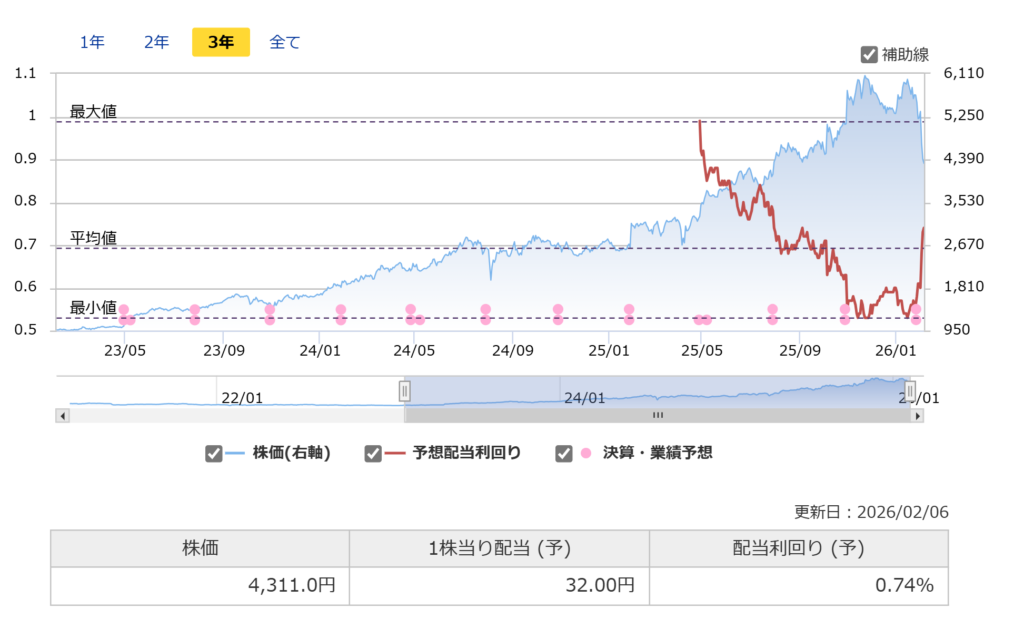Click the pink 決算・業績予想 legend dot

(586, 453)
